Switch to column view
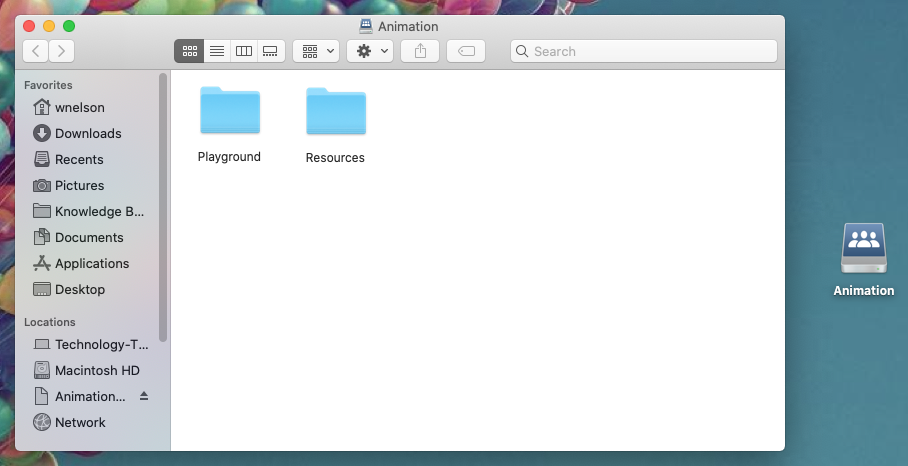 click(x=244, y=51)
